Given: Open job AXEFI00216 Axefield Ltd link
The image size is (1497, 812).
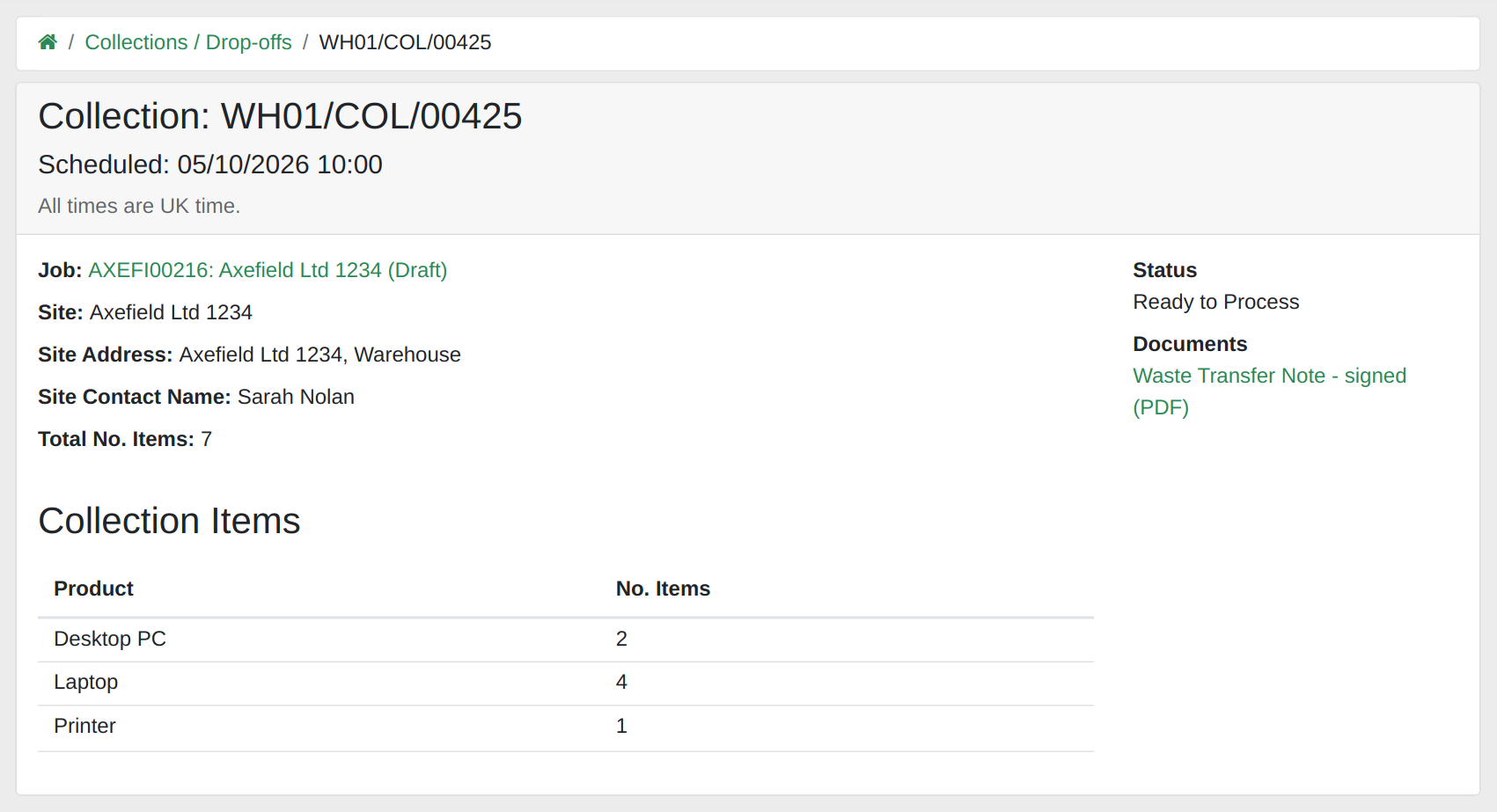Looking at the screenshot, I should (x=268, y=270).
